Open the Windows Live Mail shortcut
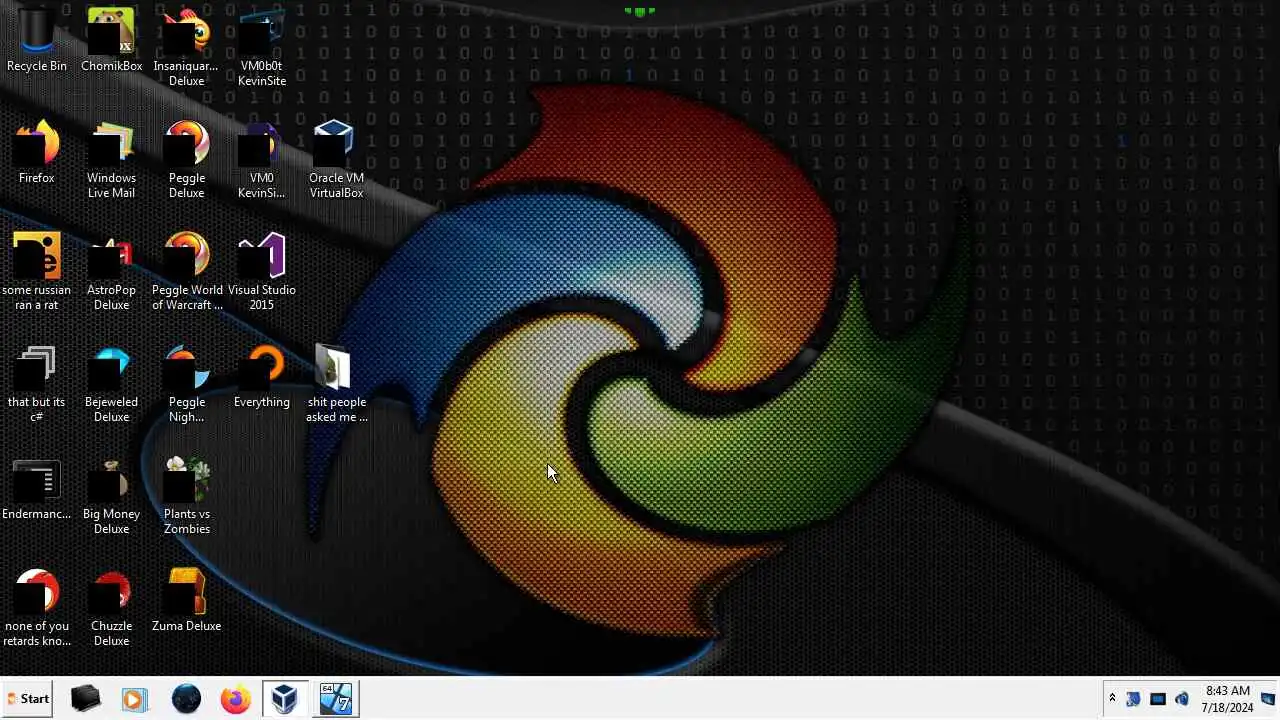Image resolution: width=1280 pixels, height=720 pixels. [111, 160]
